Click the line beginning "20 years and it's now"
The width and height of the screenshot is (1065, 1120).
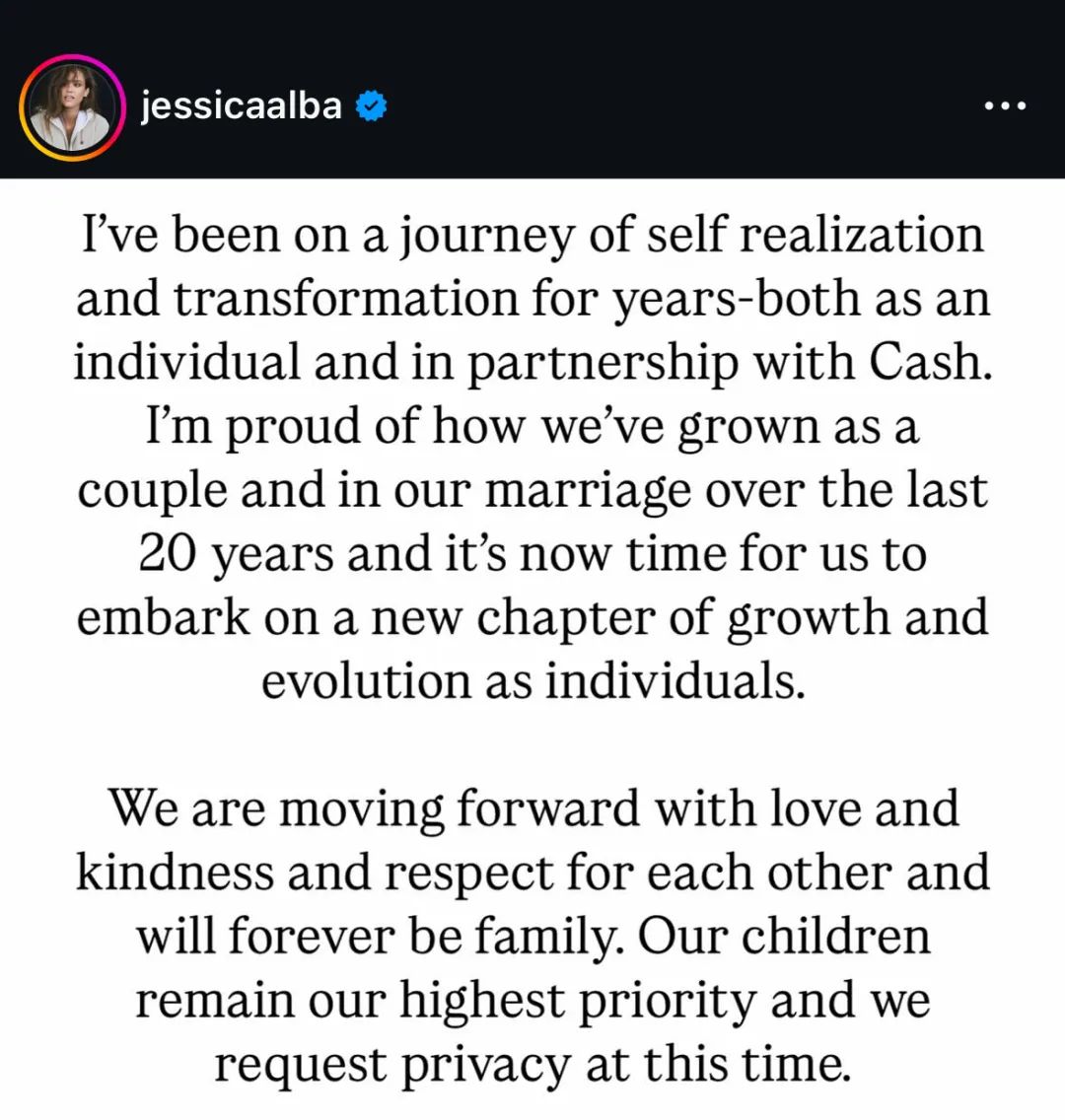point(532,553)
